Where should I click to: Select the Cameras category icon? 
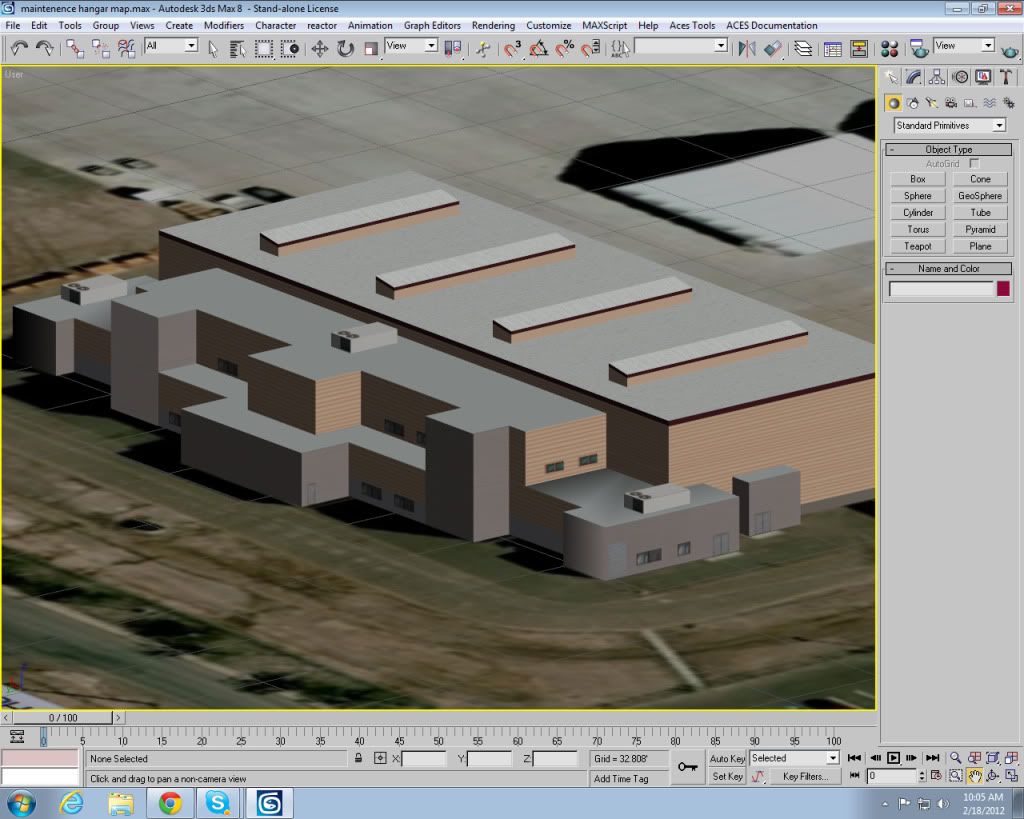(950, 102)
